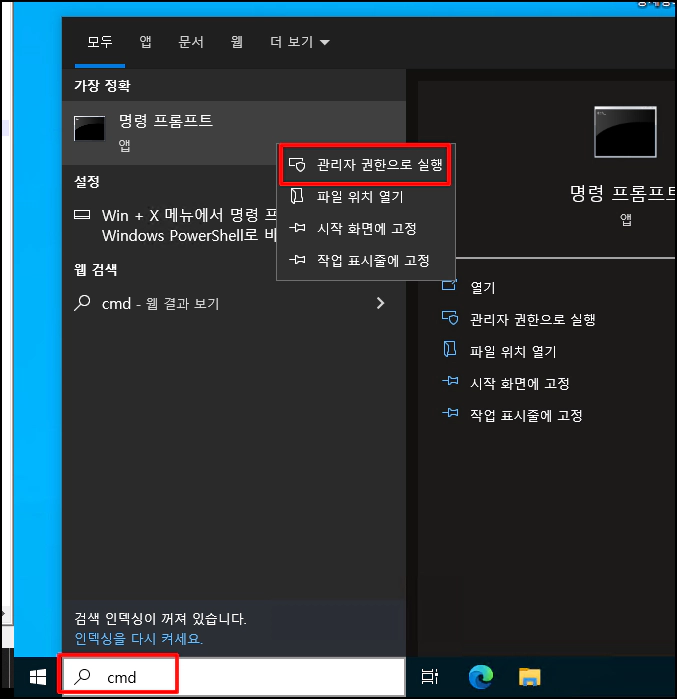Click the web search magnifier icon
The image size is (677, 699).
82,303
